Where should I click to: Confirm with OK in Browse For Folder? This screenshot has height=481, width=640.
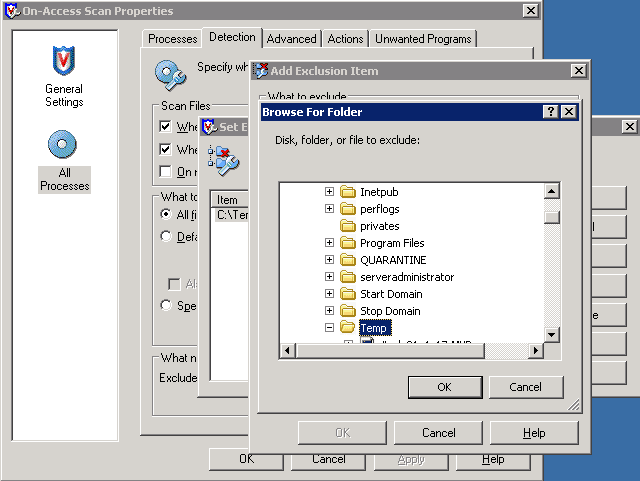(445, 387)
